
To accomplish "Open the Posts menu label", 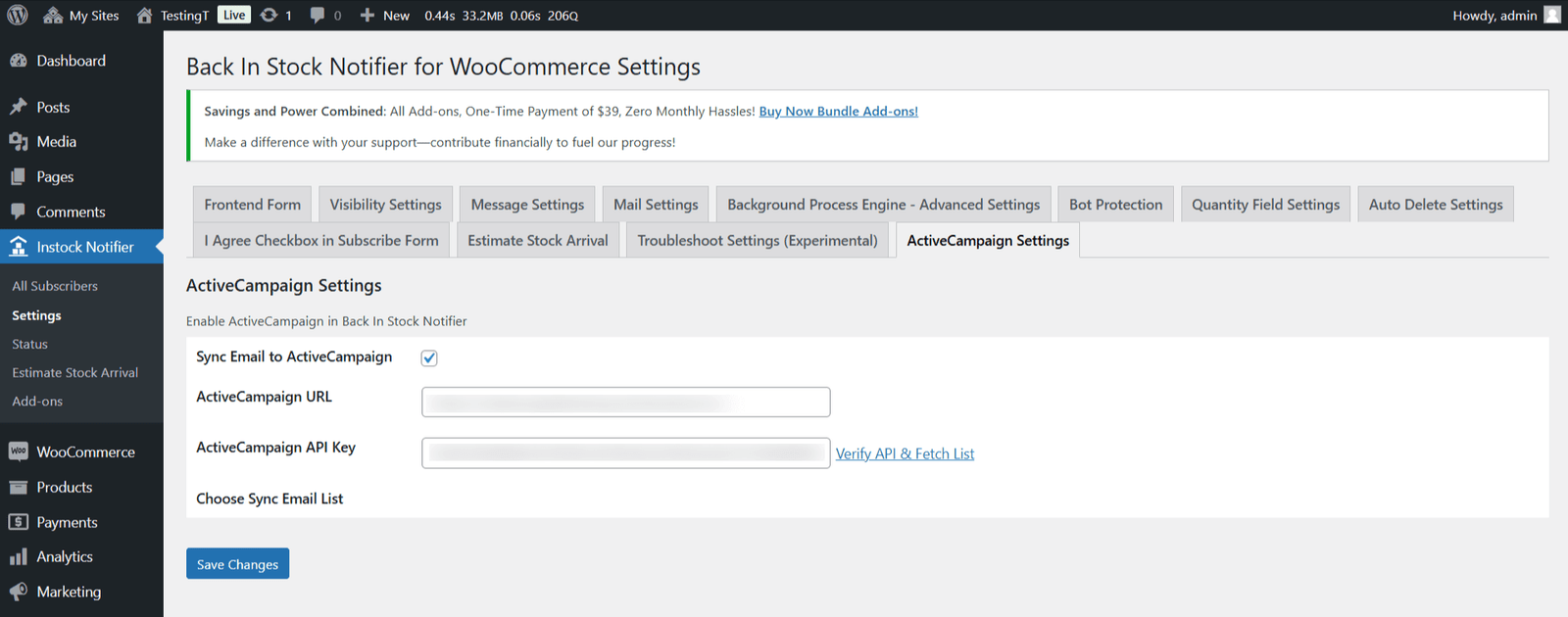I will 53,107.
